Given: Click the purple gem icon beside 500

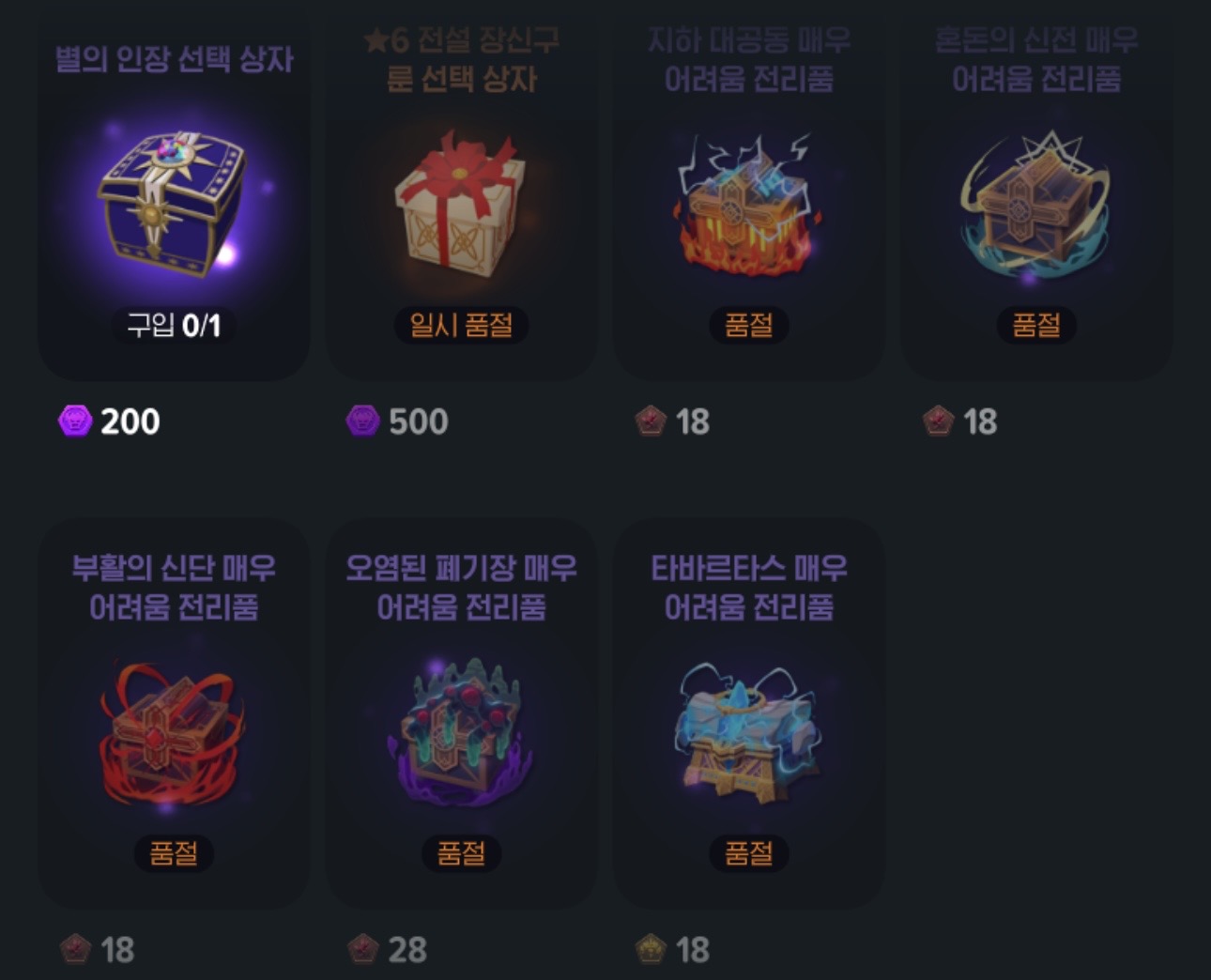Looking at the screenshot, I should (362, 421).
